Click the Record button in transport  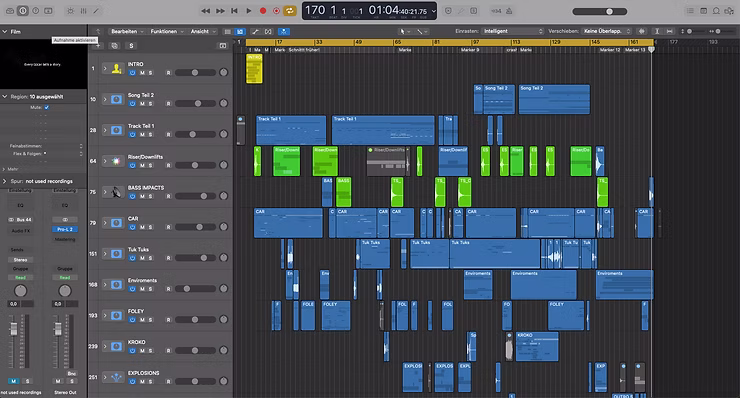(x=263, y=11)
